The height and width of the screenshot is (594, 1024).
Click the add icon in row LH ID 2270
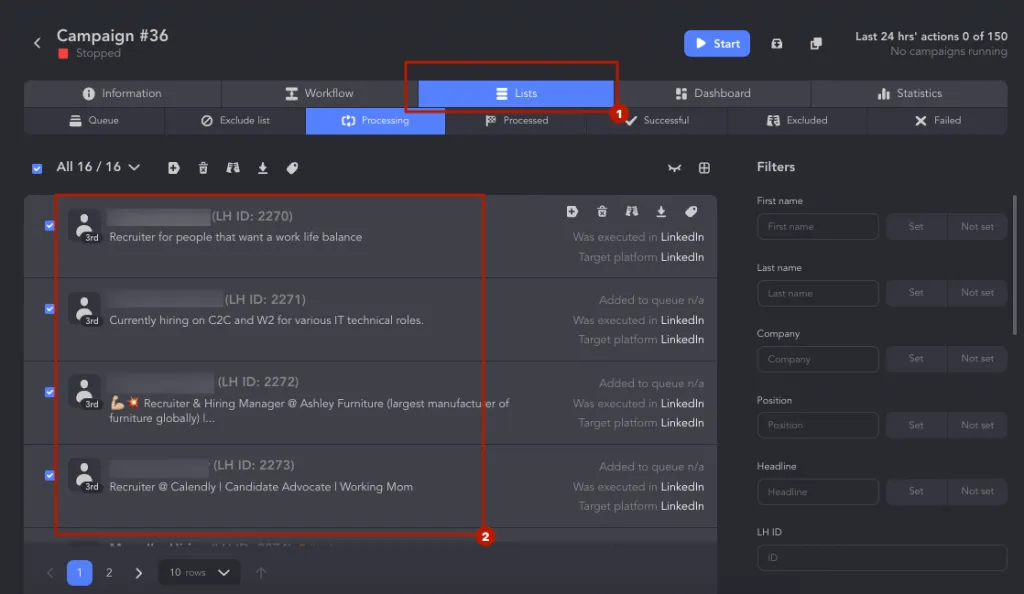[x=572, y=211]
